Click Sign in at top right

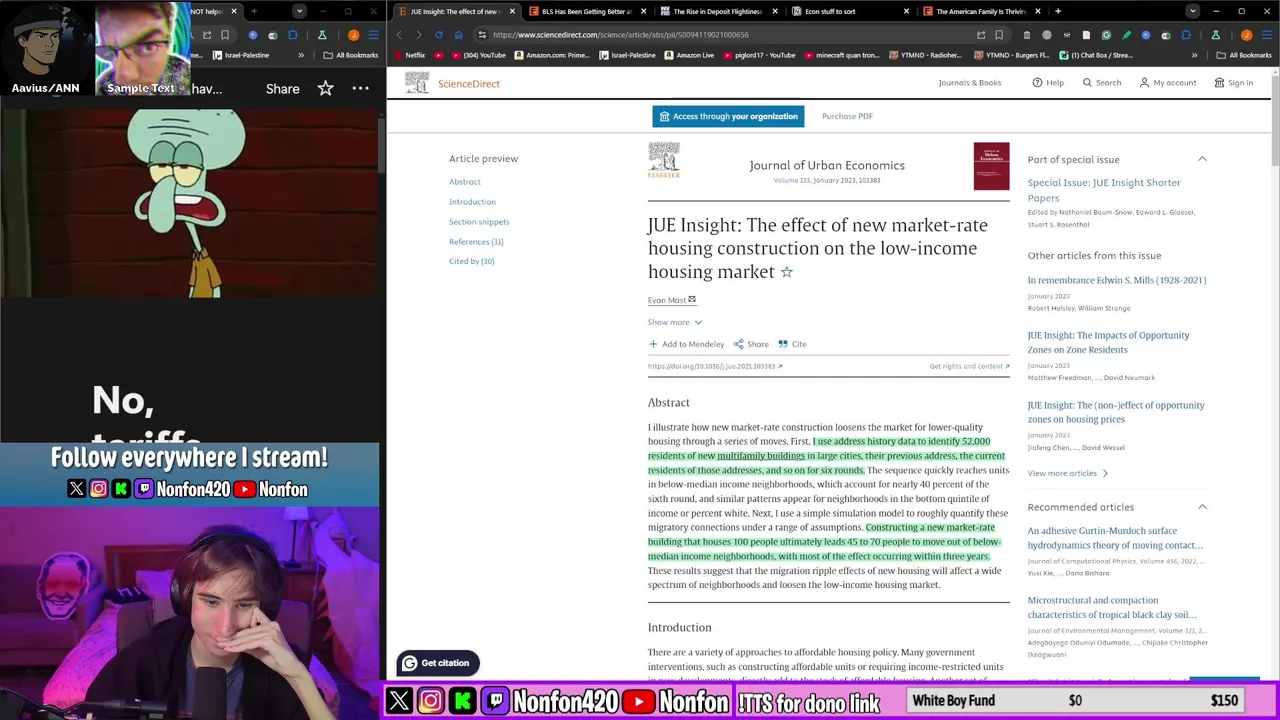tap(1234, 83)
